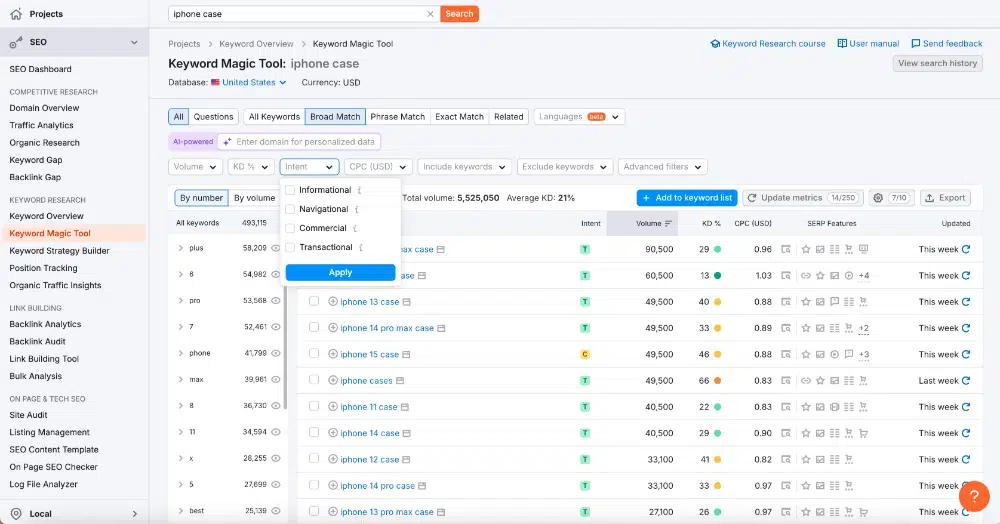Image resolution: width=1000 pixels, height=524 pixels.
Task: Click the AI sparkle icon in domain field
Action: click(x=227, y=142)
